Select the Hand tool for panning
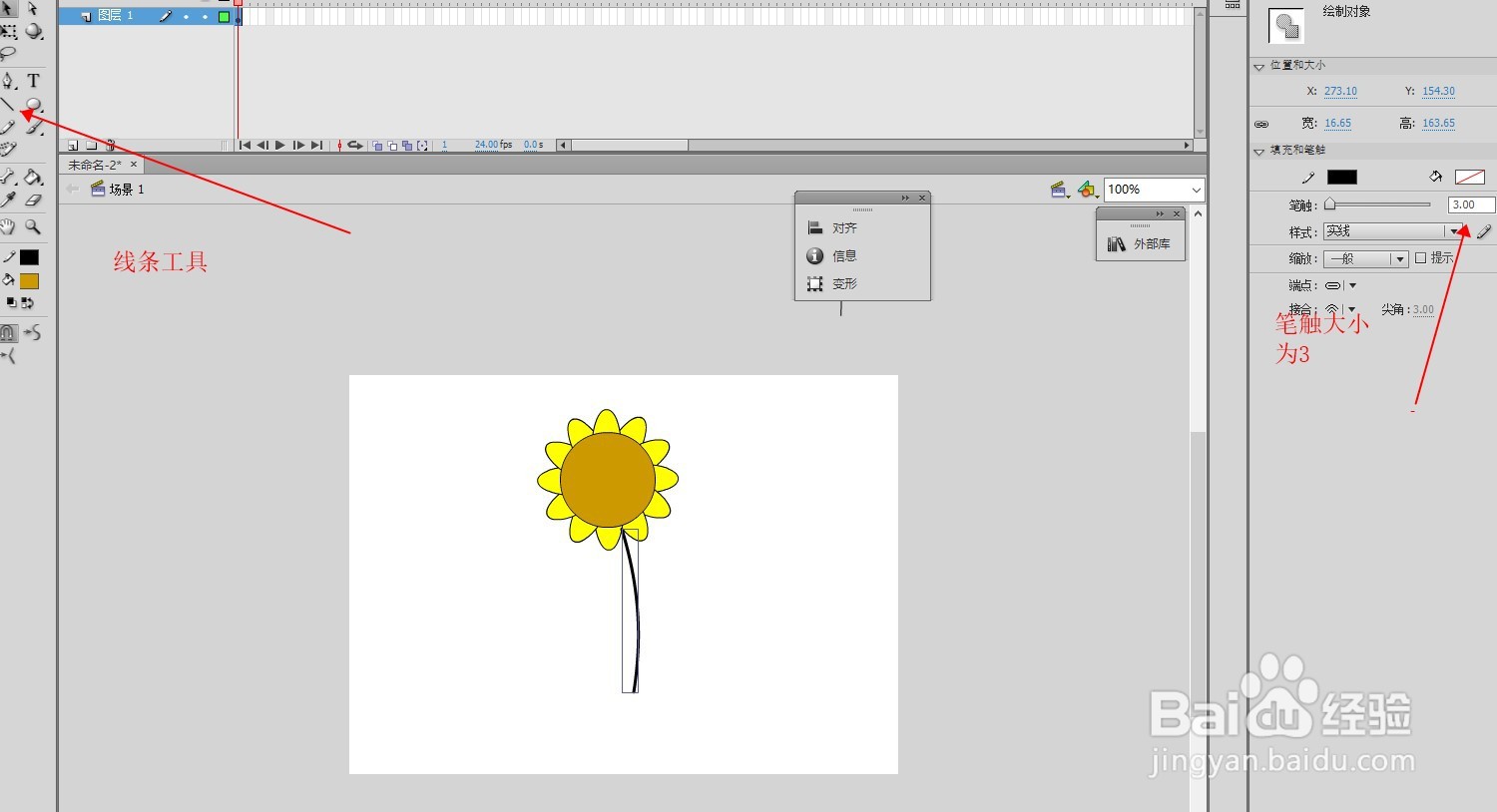The image size is (1497, 812). pyautogui.click(x=8, y=225)
